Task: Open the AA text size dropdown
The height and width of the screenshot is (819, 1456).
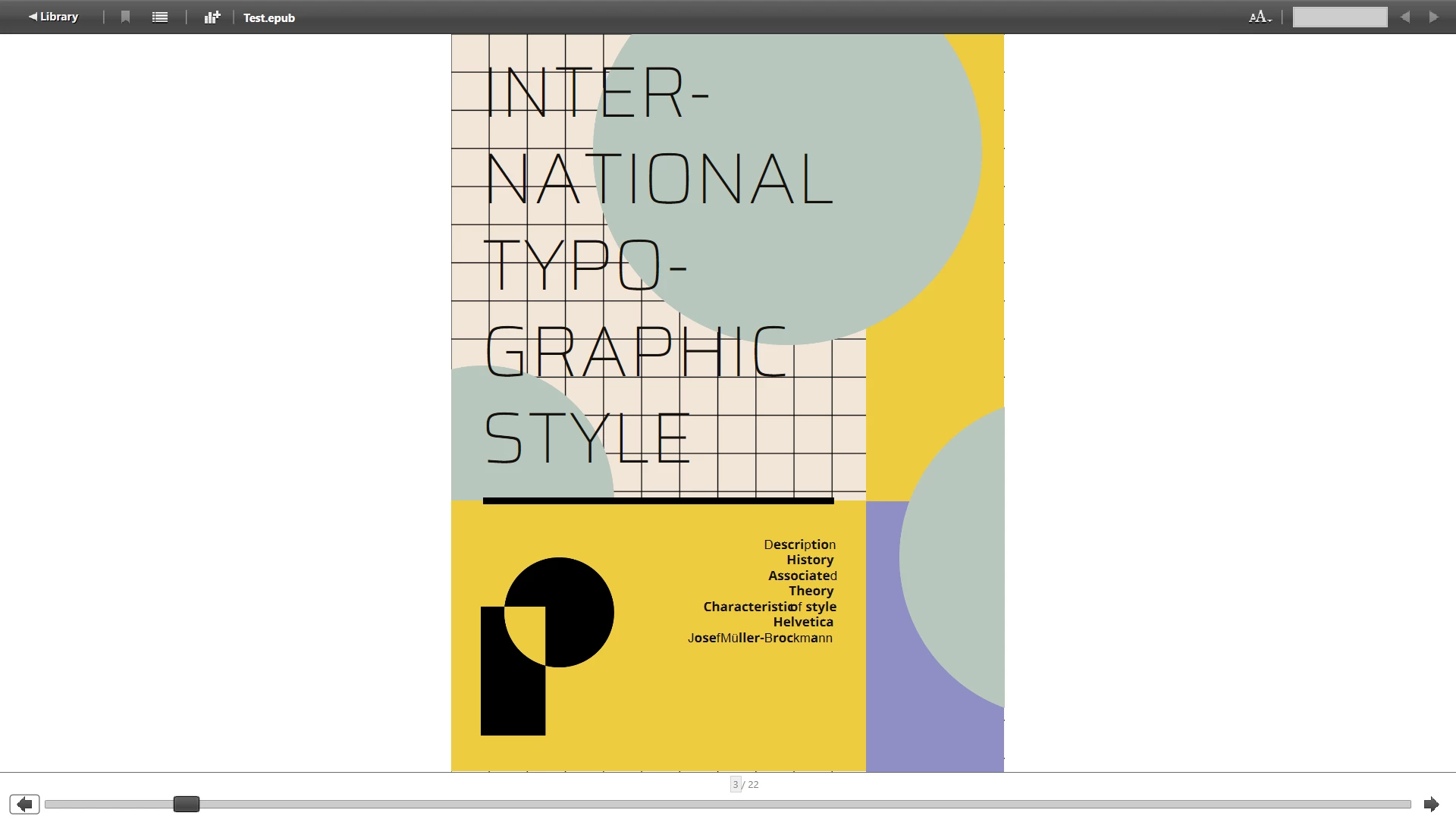Action: 1260,17
